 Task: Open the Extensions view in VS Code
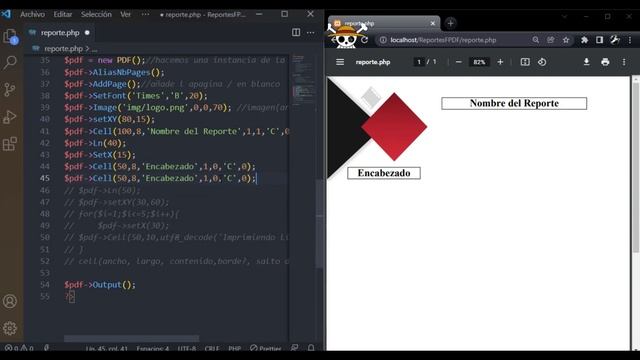(x=10, y=144)
